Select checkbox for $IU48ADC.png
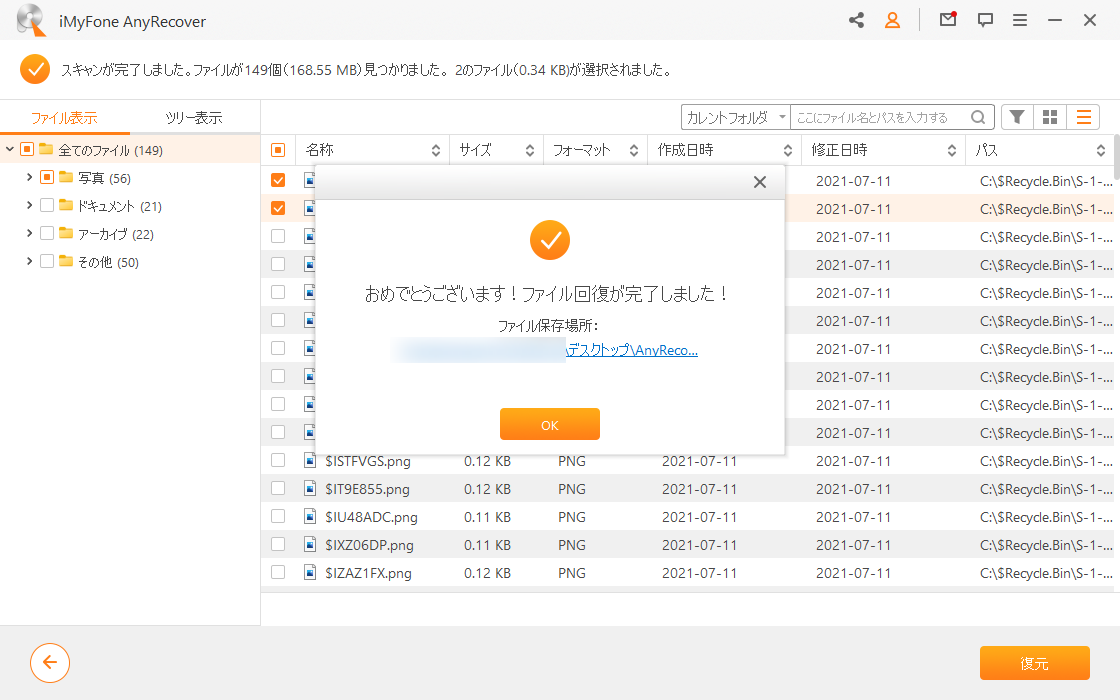1120x700 pixels. [x=278, y=516]
